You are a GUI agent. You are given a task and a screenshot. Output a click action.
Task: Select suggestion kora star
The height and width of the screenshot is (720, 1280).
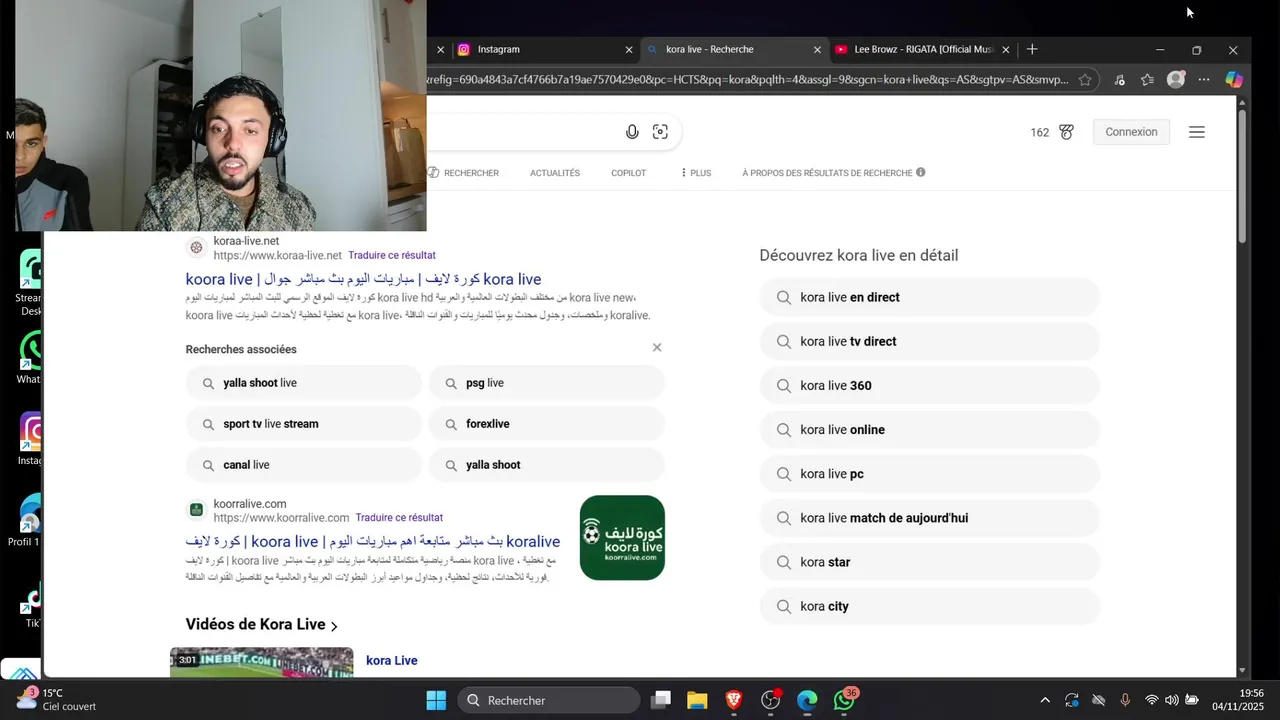[930, 562]
